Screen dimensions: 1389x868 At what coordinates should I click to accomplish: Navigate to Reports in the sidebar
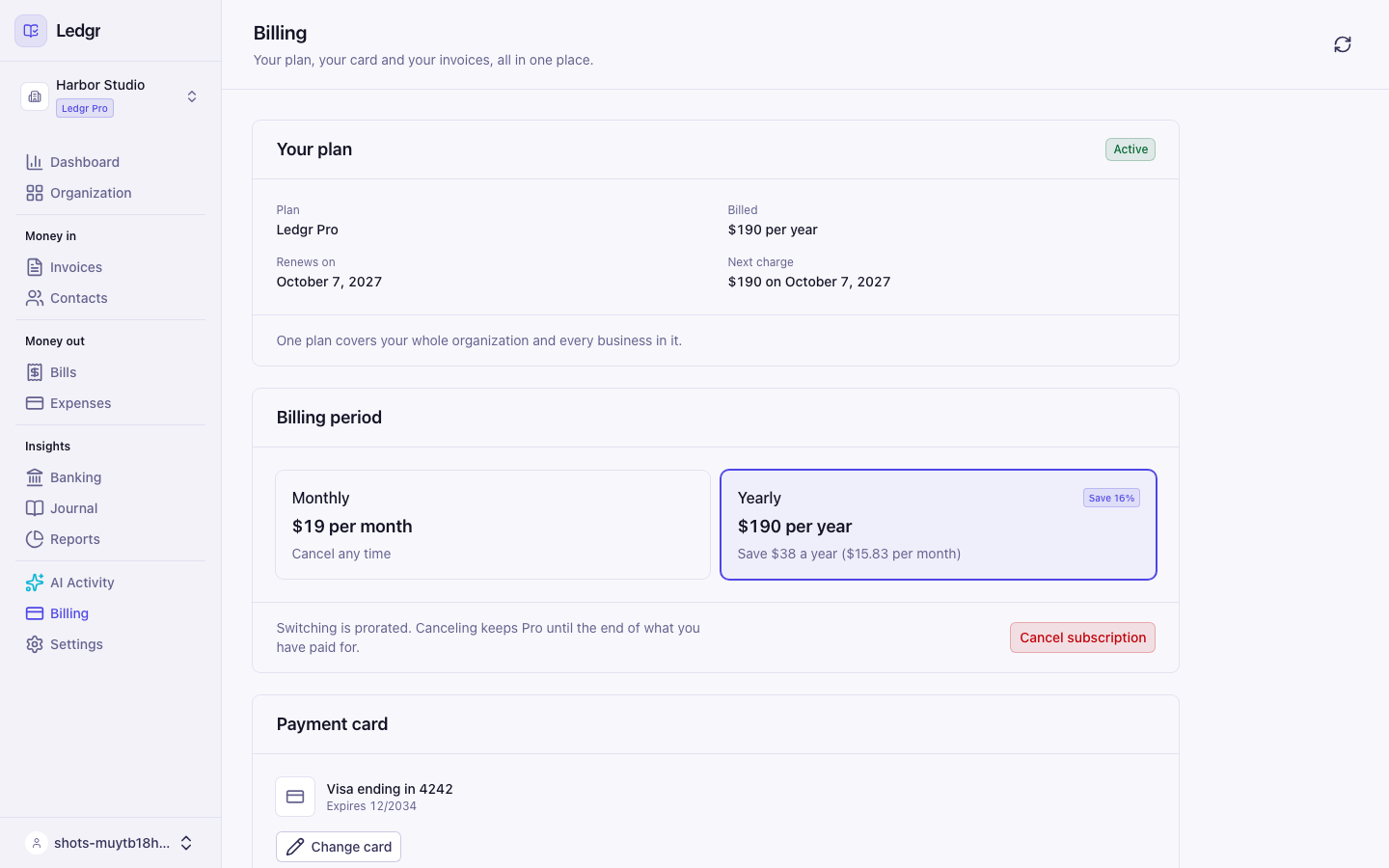(111, 539)
